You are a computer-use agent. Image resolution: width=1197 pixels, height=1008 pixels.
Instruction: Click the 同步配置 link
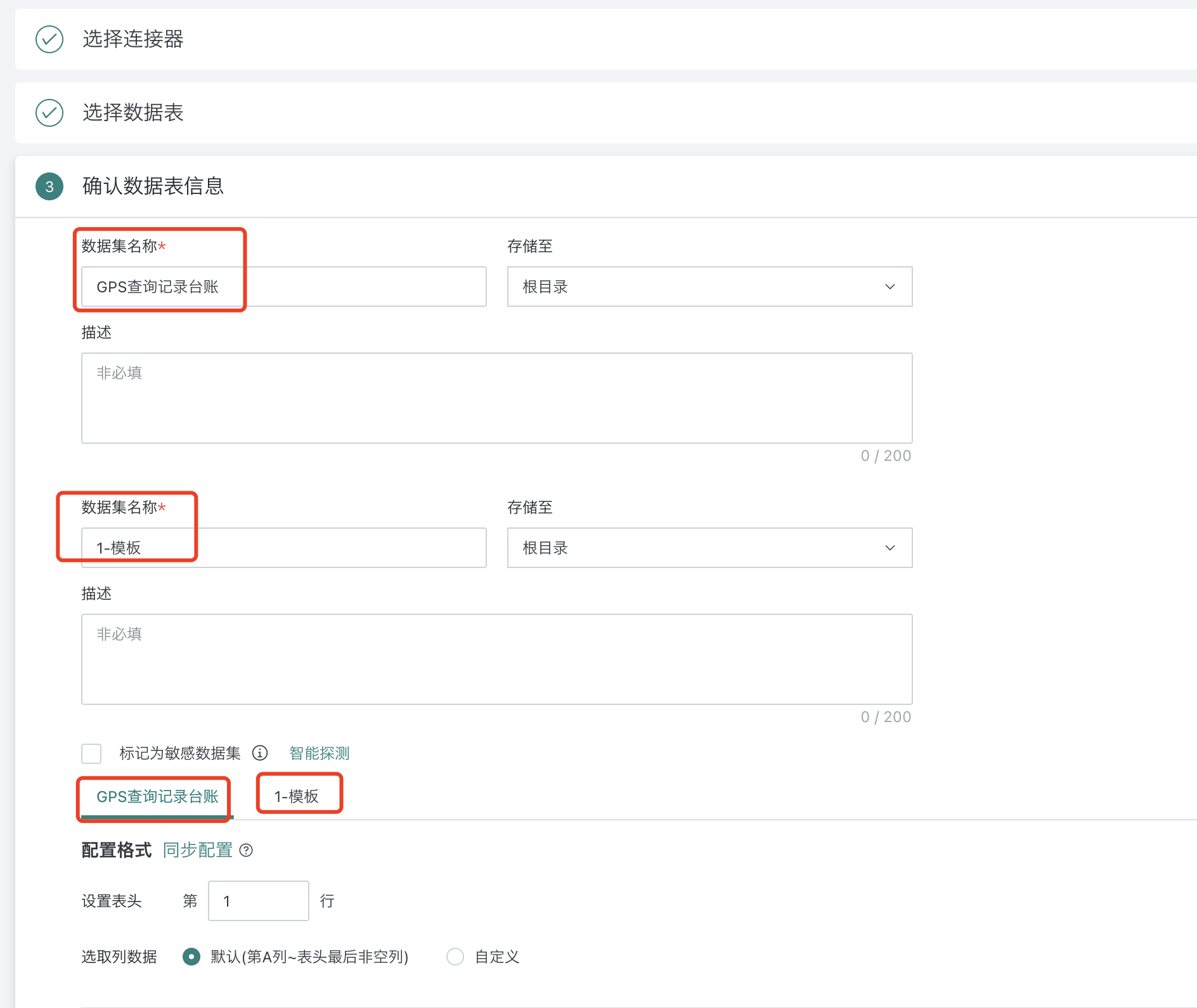click(x=197, y=851)
